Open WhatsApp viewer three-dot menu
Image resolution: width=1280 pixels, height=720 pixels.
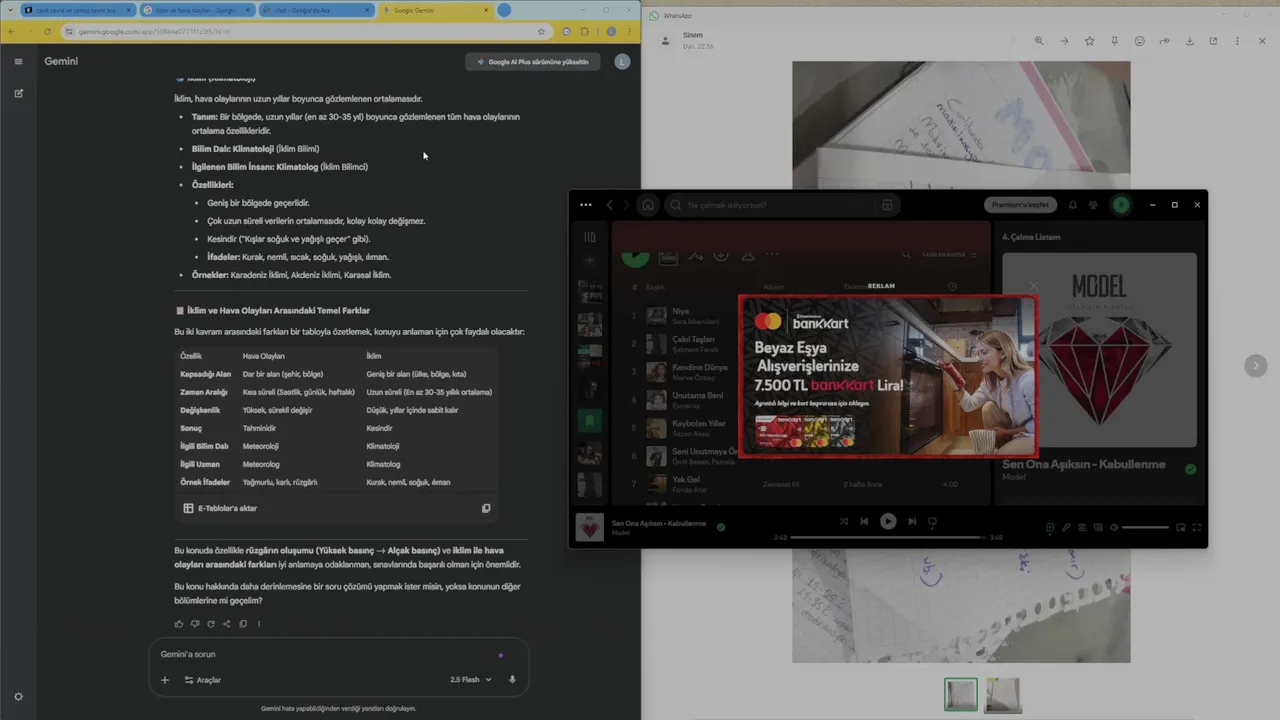point(1238,41)
